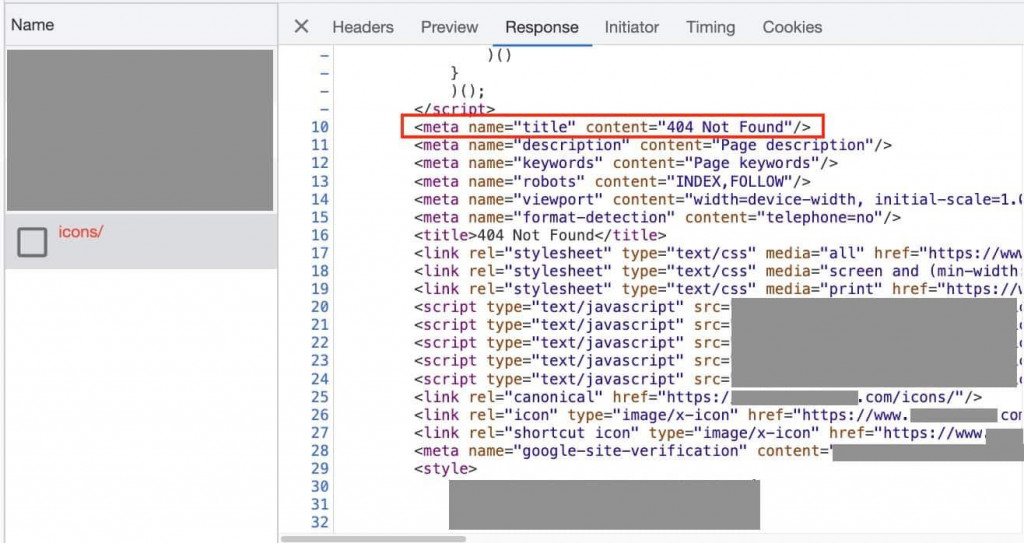Switch to the Preview tab
This screenshot has width=1024, height=543.
point(449,27)
